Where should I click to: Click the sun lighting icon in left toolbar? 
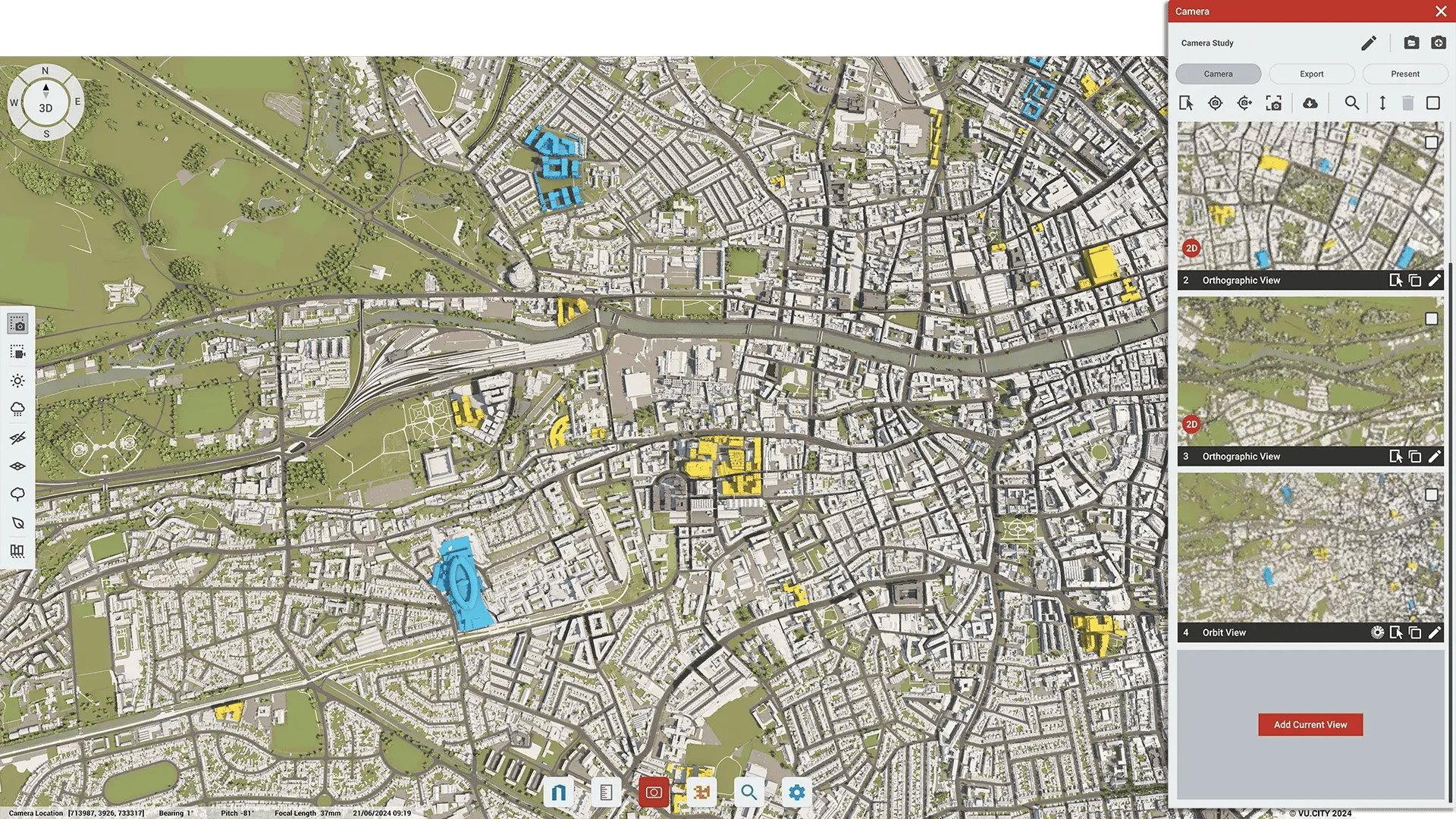17,381
